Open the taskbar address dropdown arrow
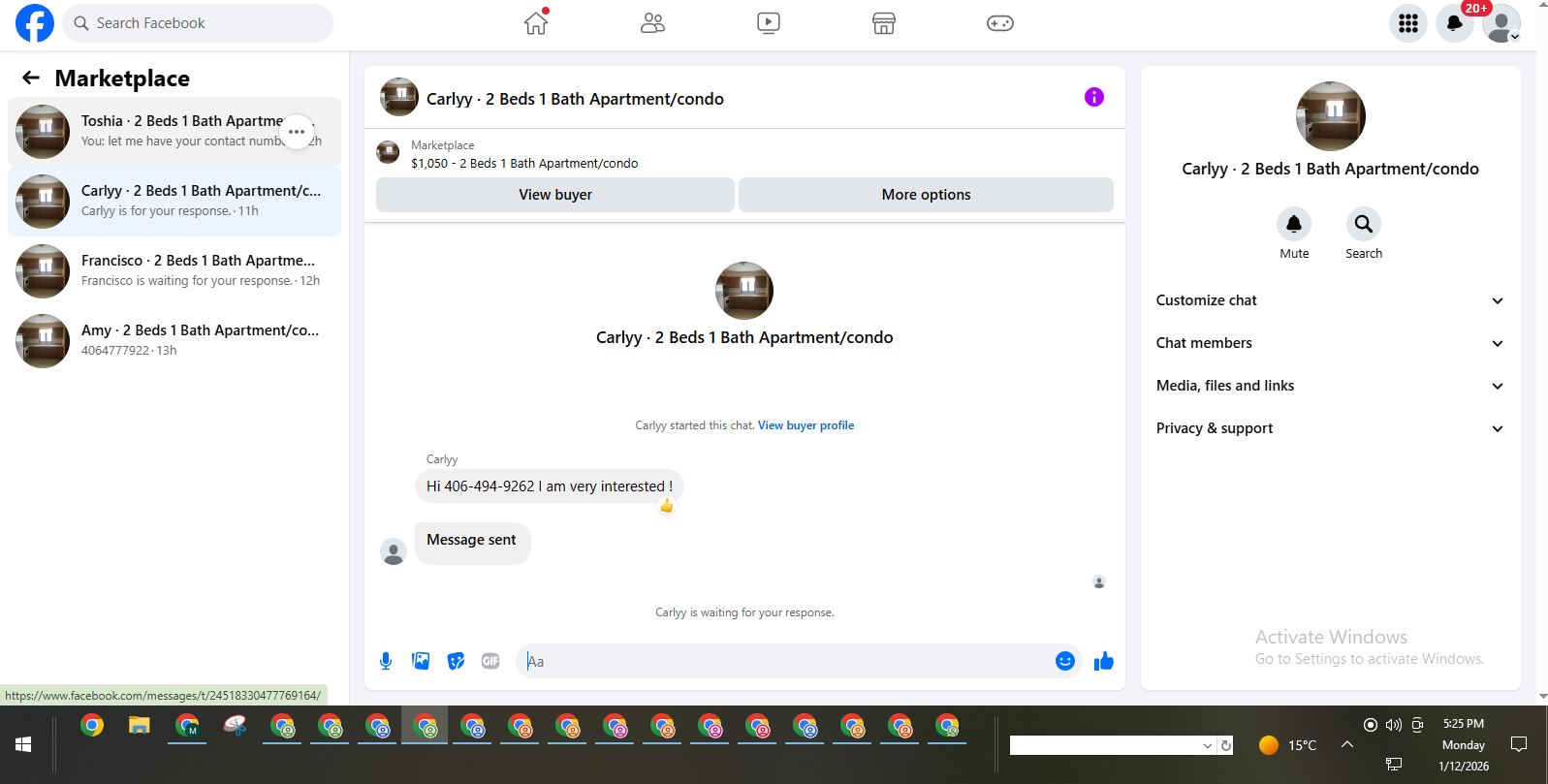1548x784 pixels. tap(1208, 745)
